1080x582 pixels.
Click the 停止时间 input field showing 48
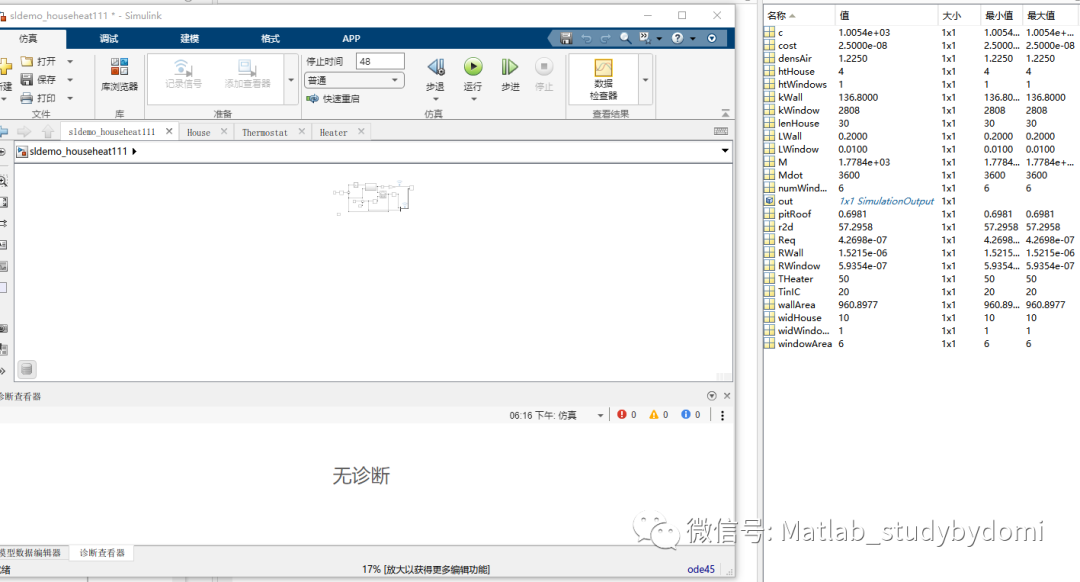(x=380, y=61)
